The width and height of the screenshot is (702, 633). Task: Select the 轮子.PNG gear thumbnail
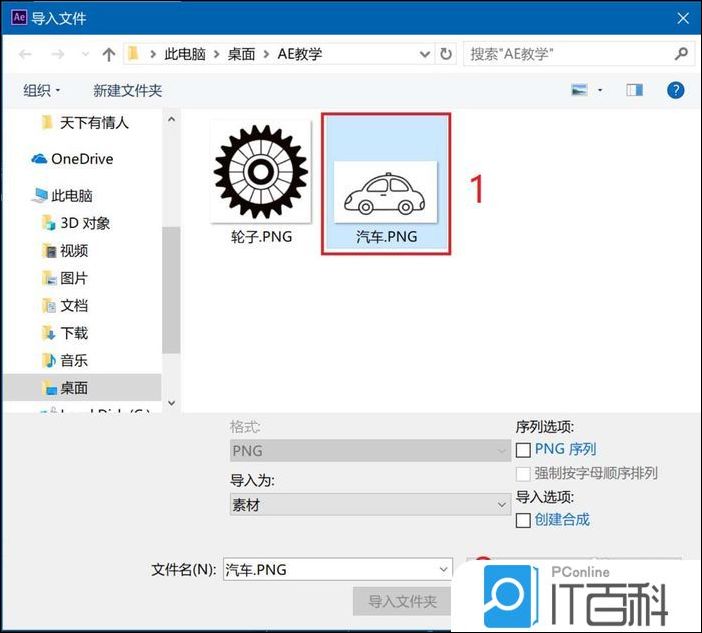pyautogui.click(x=261, y=171)
